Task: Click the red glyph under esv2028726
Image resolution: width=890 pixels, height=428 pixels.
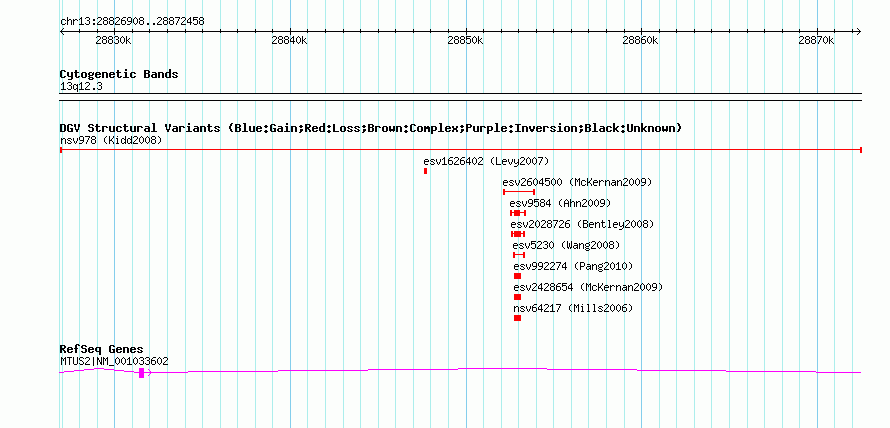Action: [x=518, y=234]
